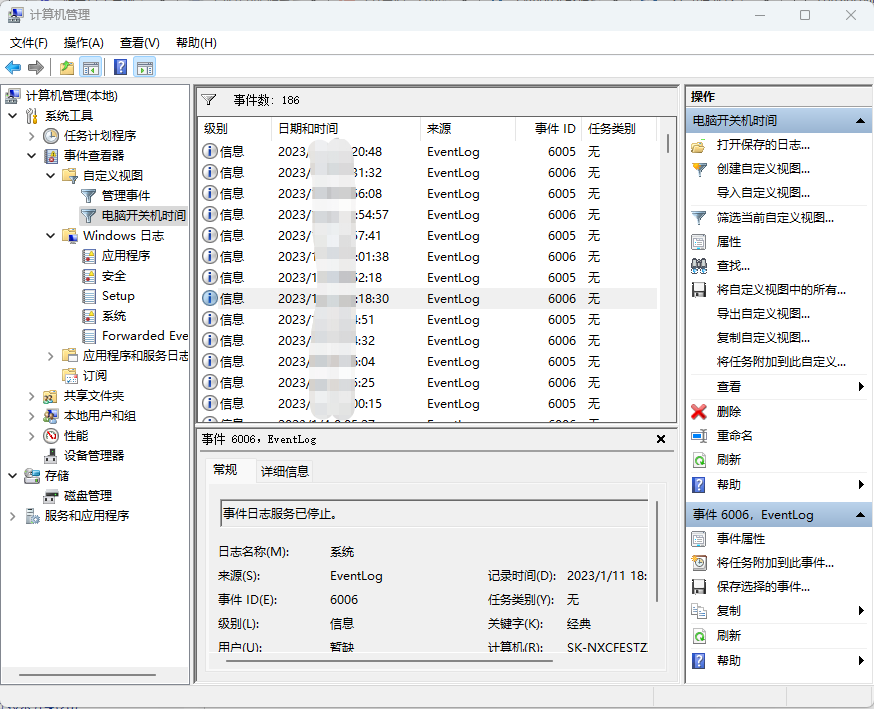
Task: Click the 日期和时间 column header
Action: pyautogui.click(x=346, y=129)
